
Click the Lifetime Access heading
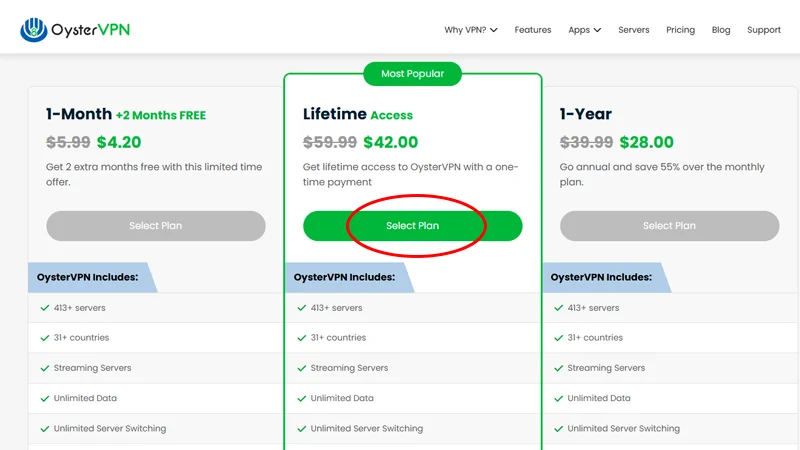tap(358, 114)
